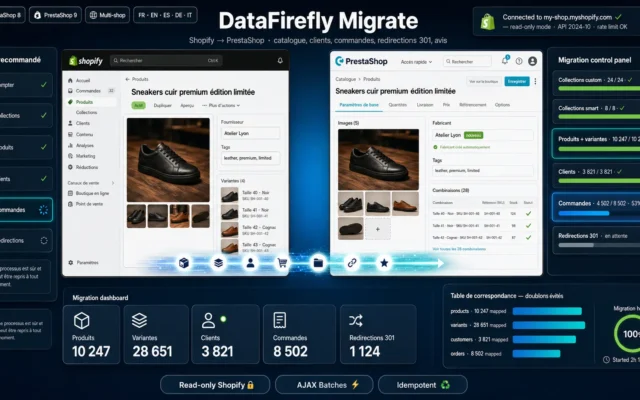Switch to the Livraison tab

pos(425,105)
